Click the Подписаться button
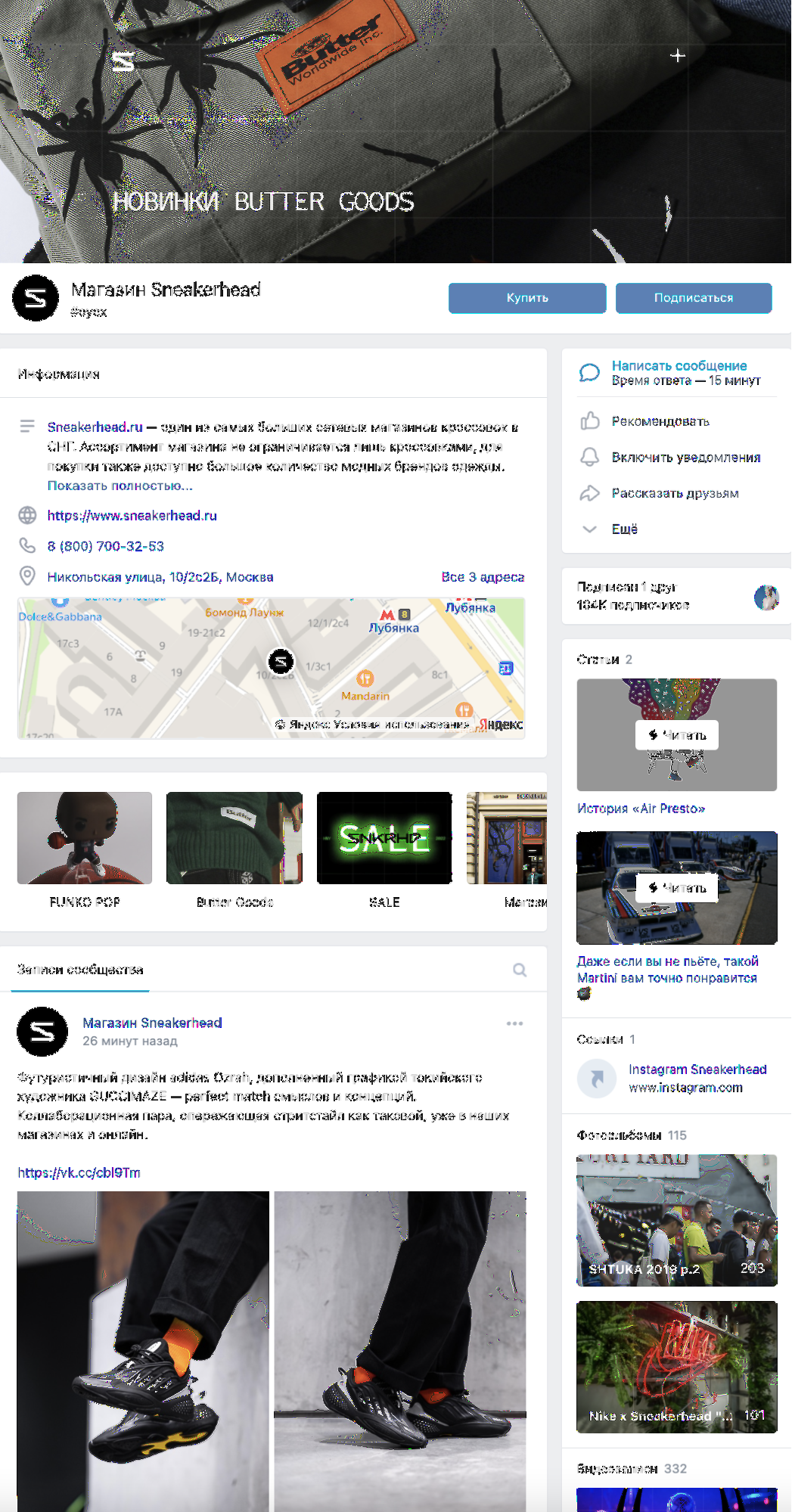 (x=694, y=298)
